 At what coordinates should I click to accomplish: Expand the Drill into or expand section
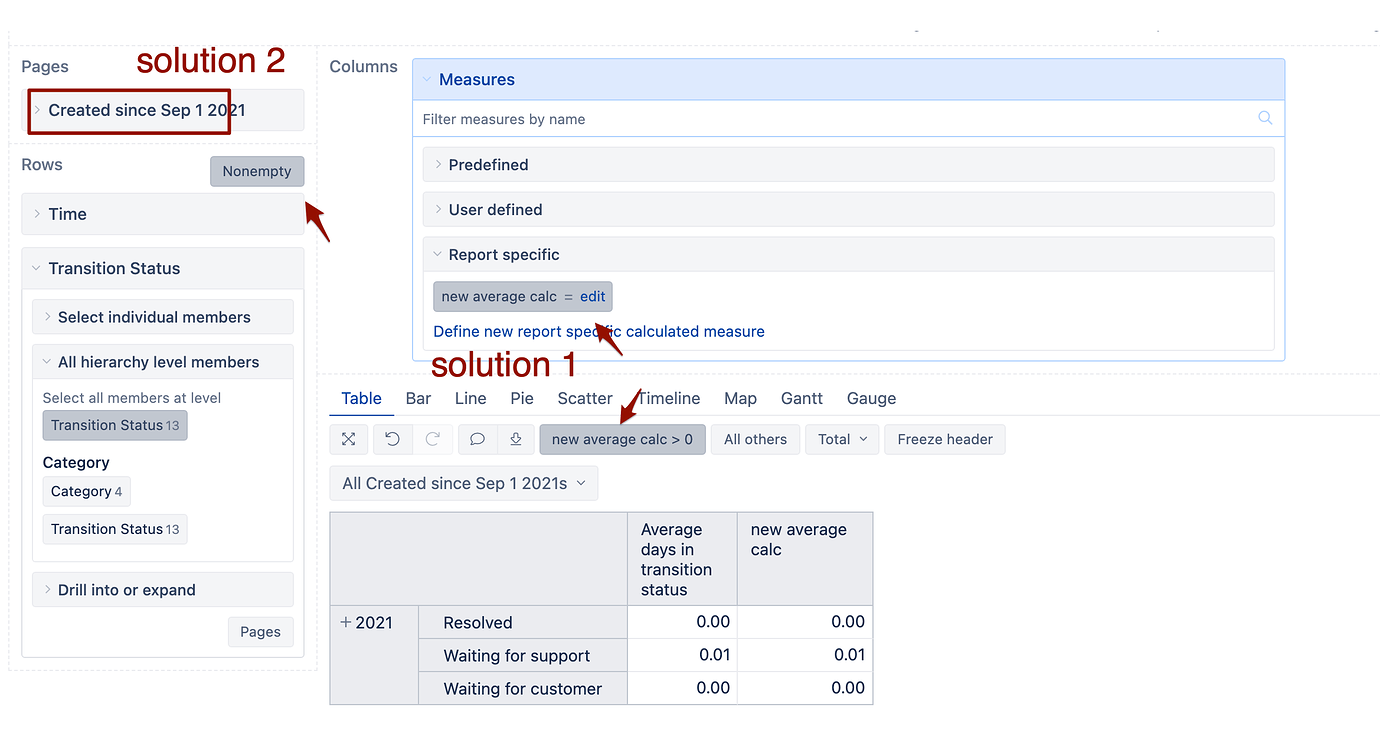[126, 590]
